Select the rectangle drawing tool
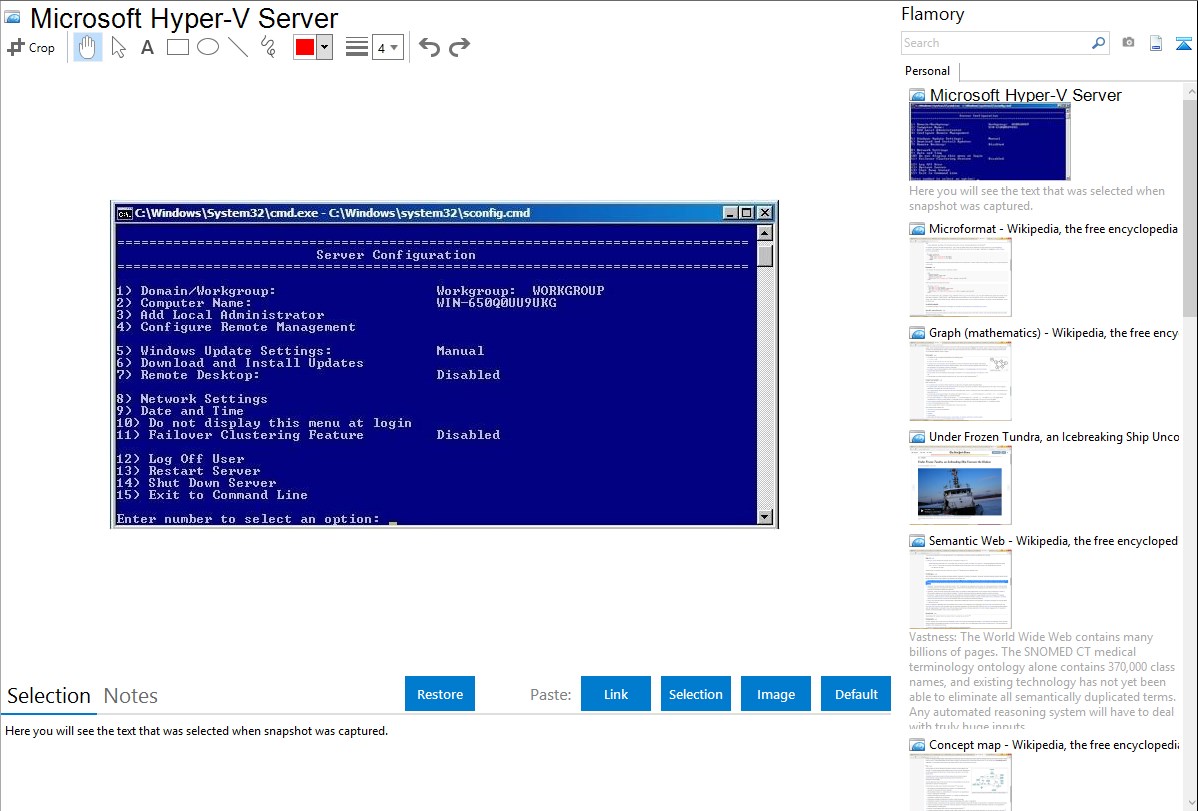 coord(178,47)
